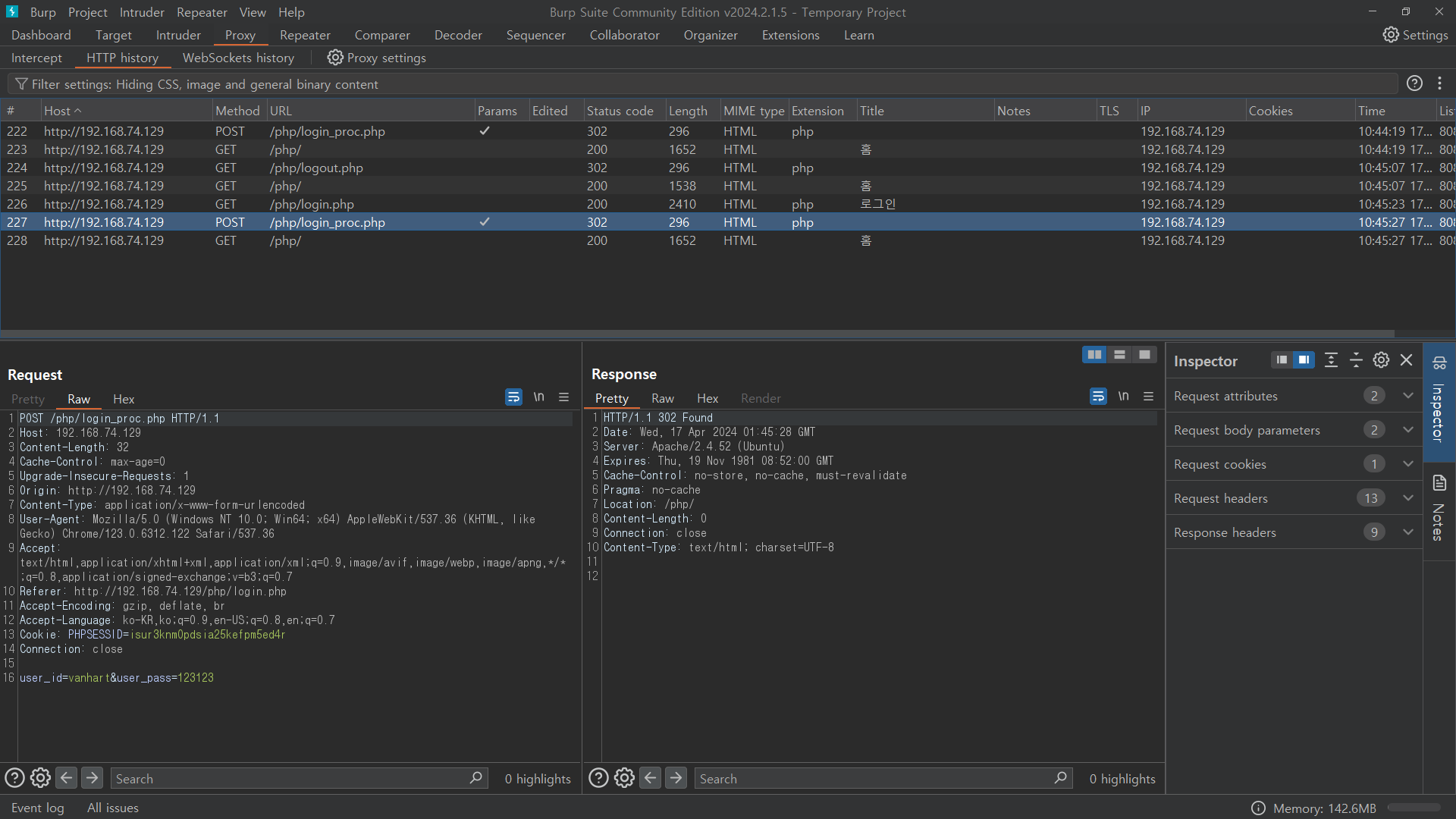Open Request search settings gear
Image resolution: width=1456 pixels, height=819 pixels.
[40, 778]
